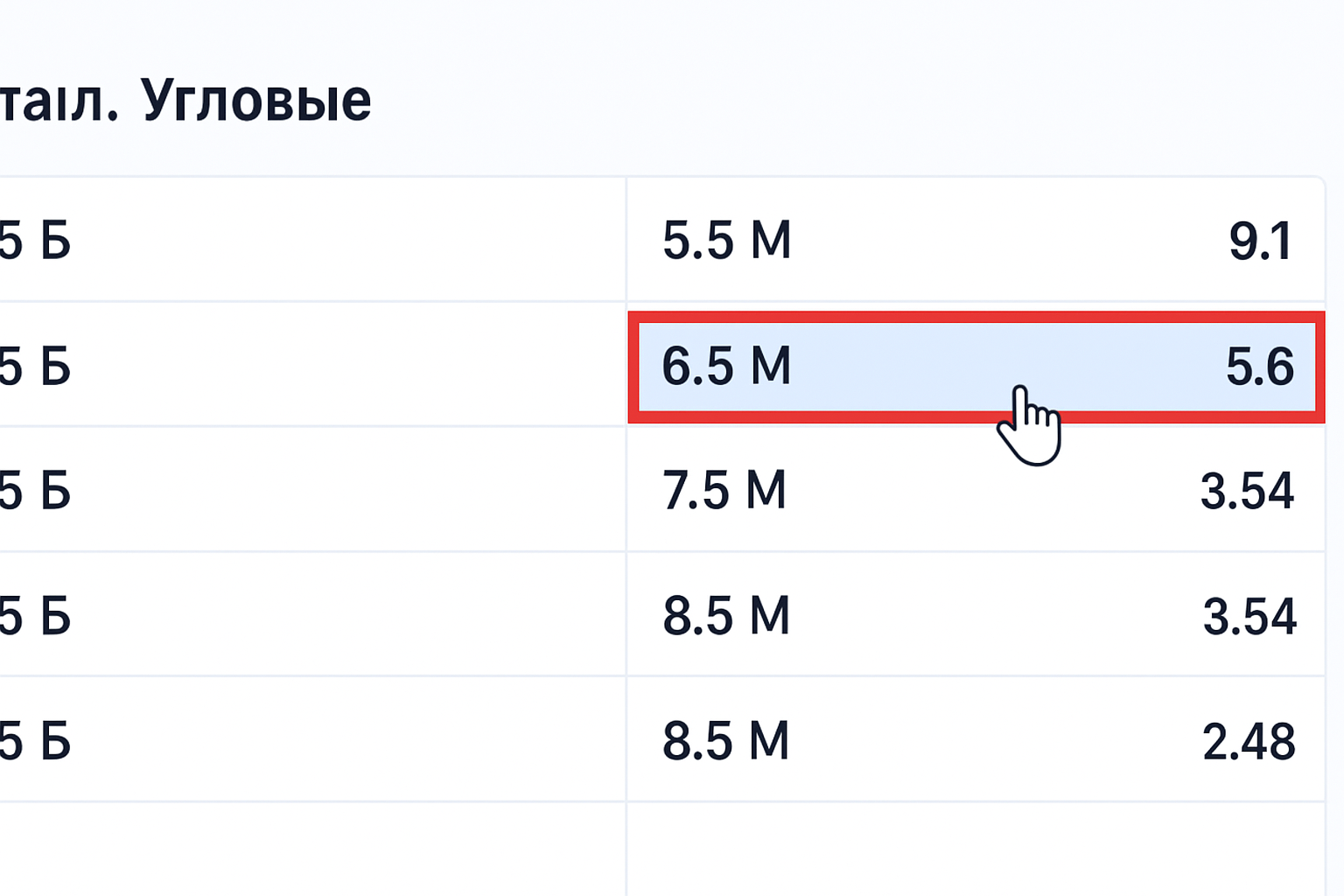
Task: Click the 6.5 М total label
Action: [x=726, y=366]
